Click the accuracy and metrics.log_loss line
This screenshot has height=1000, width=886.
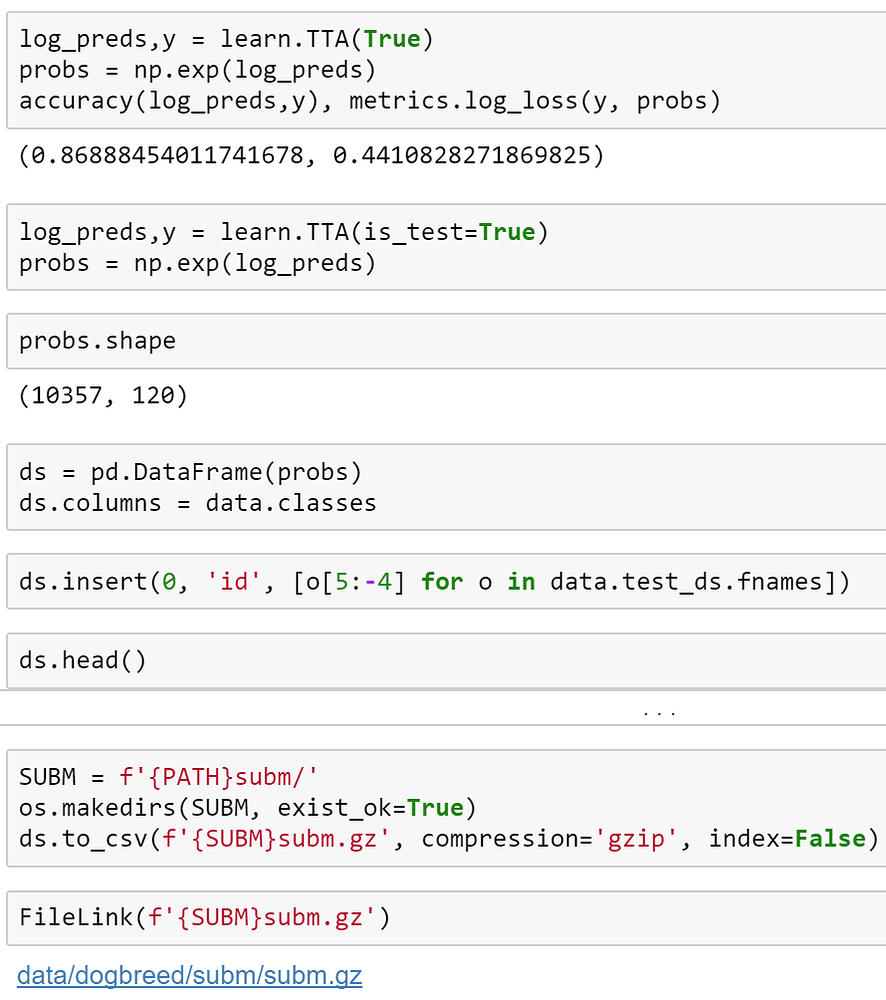tap(370, 101)
